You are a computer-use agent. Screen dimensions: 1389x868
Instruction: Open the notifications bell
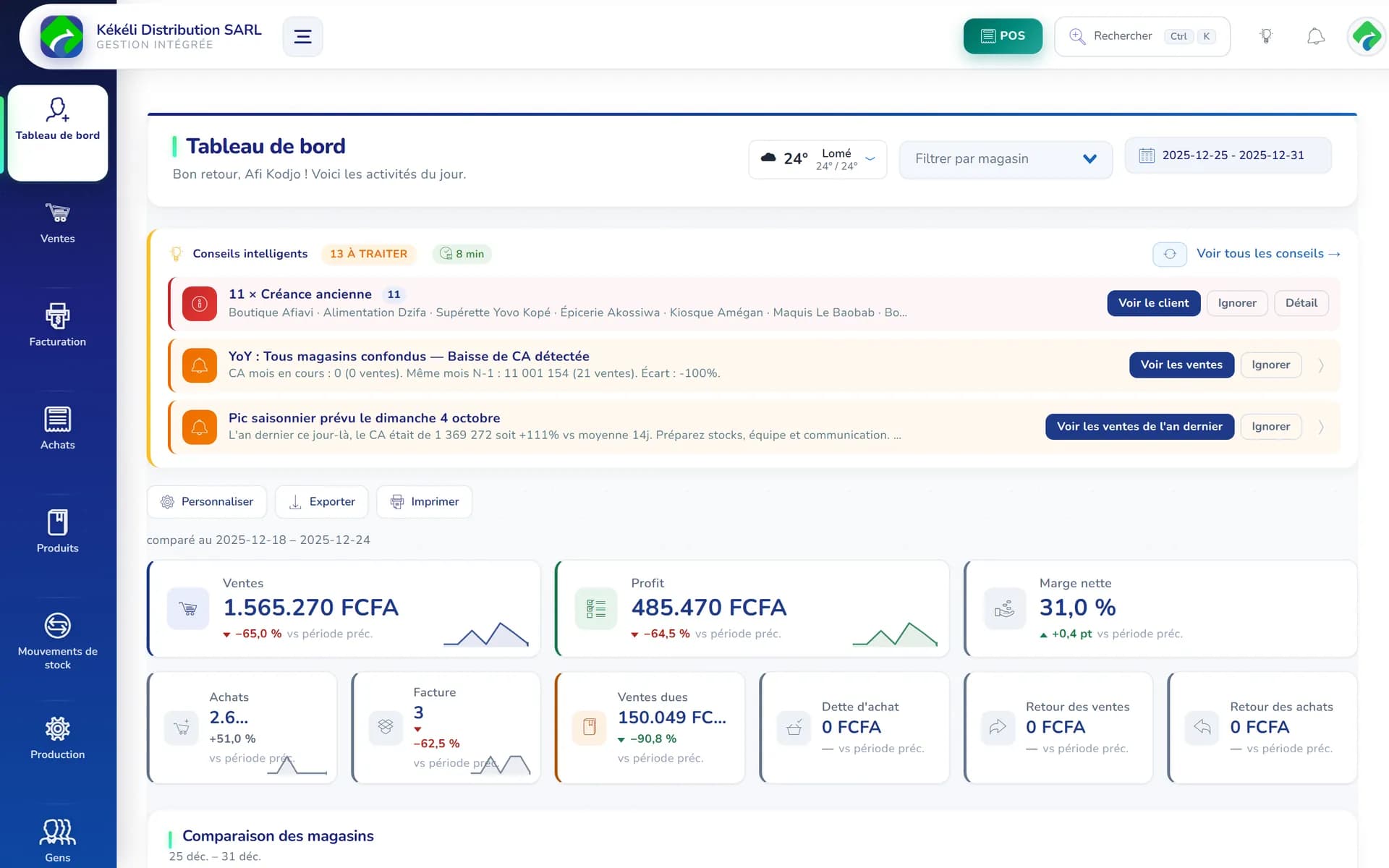(1315, 36)
